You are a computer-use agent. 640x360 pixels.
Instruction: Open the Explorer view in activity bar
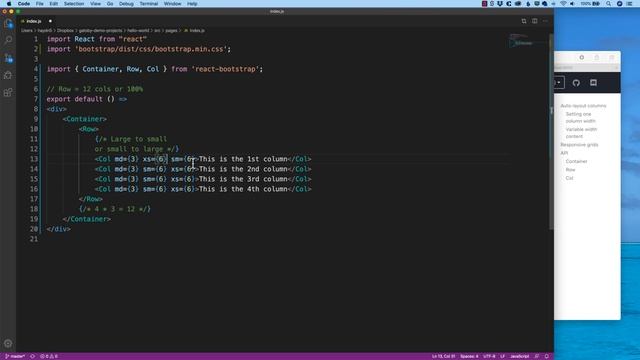coord(8,23)
